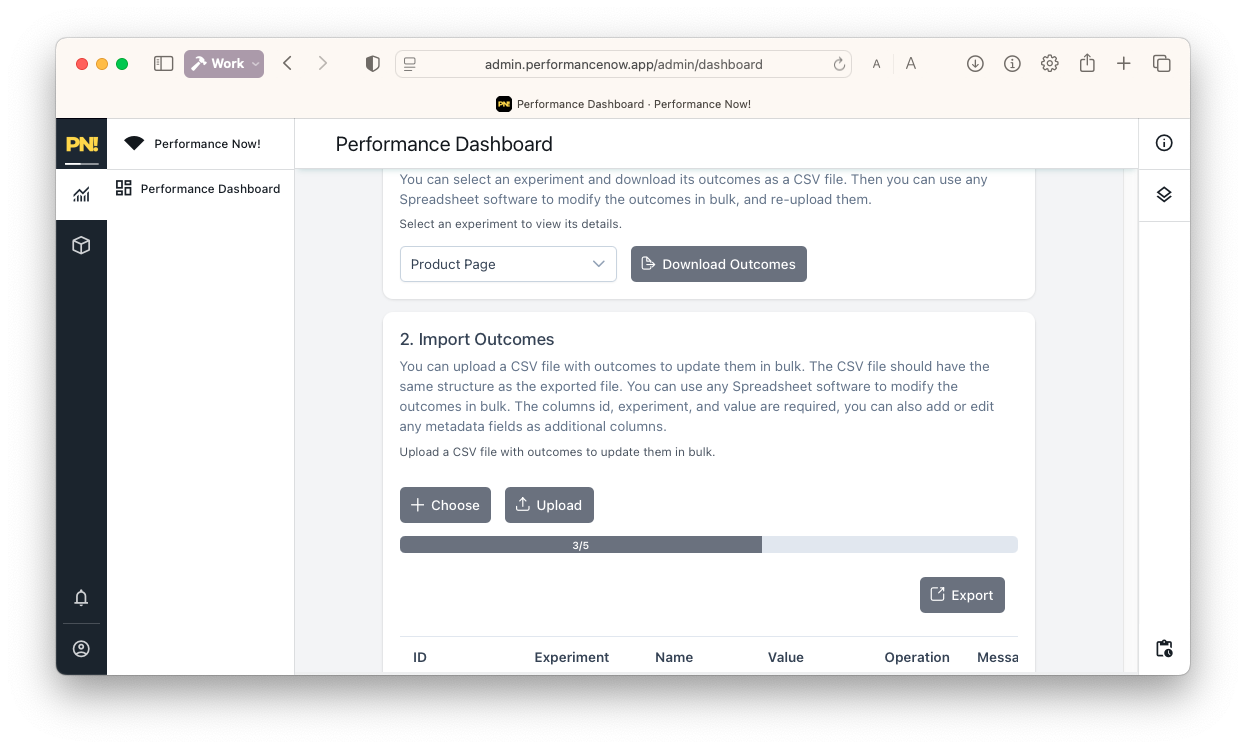Open the user account icon
The height and width of the screenshot is (749, 1246).
82,649
